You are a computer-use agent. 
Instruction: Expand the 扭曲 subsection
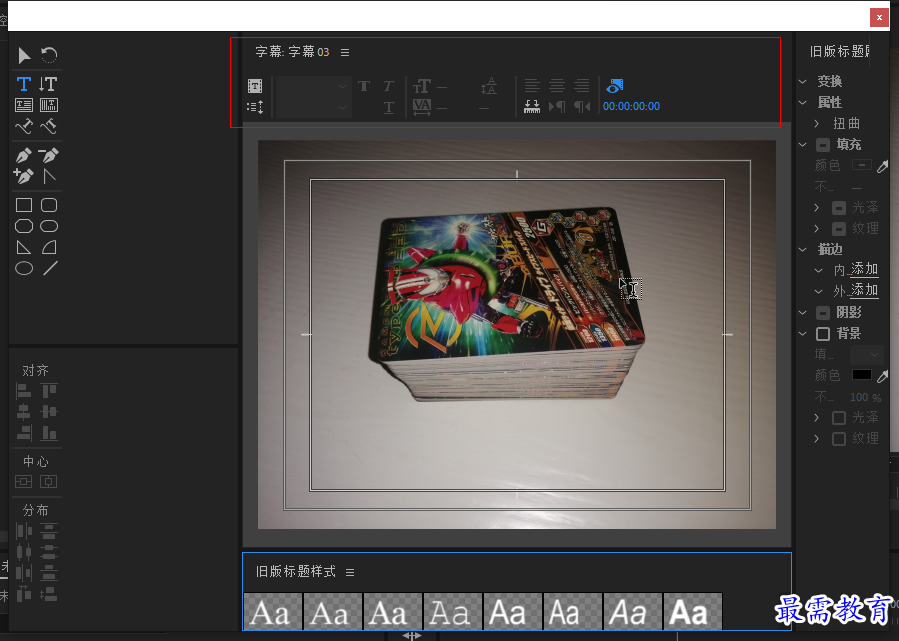[x=816, y=123]
